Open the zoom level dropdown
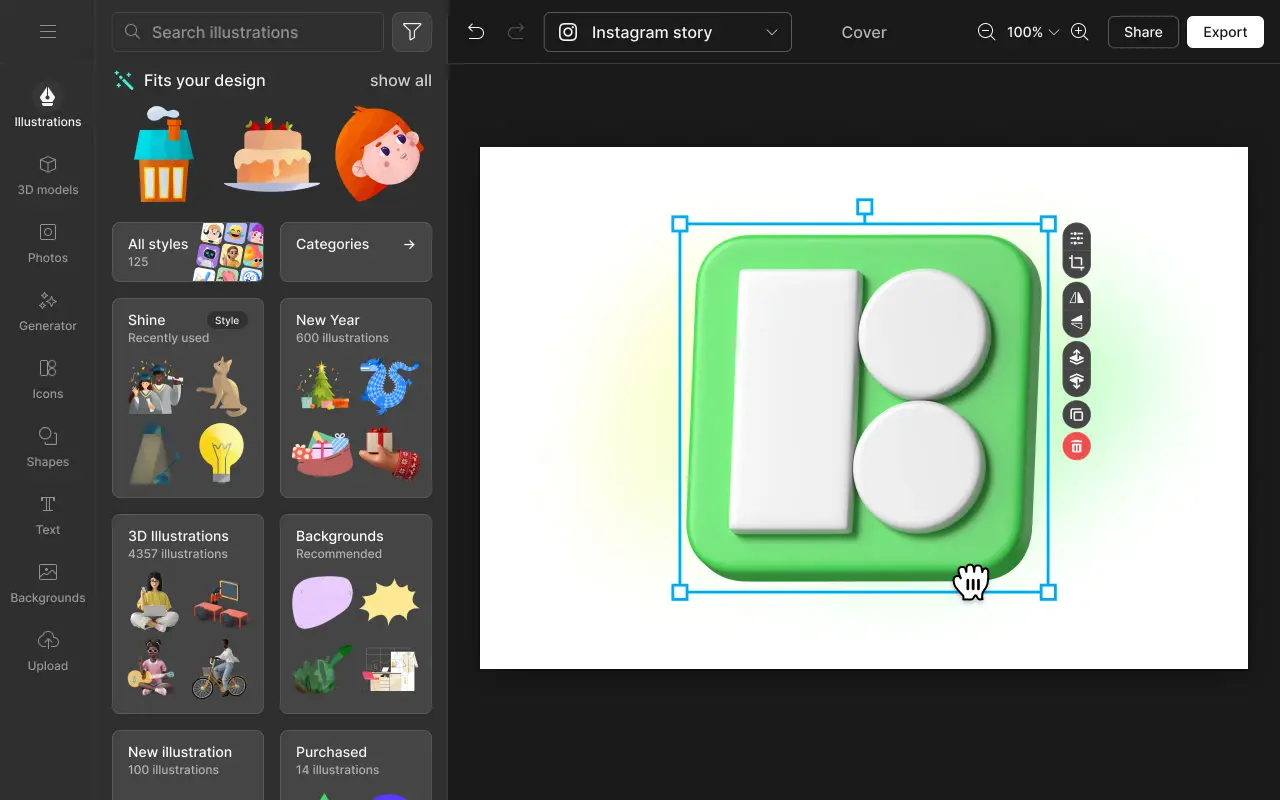The image size is (1280, 800). (x=1032, y=31)
